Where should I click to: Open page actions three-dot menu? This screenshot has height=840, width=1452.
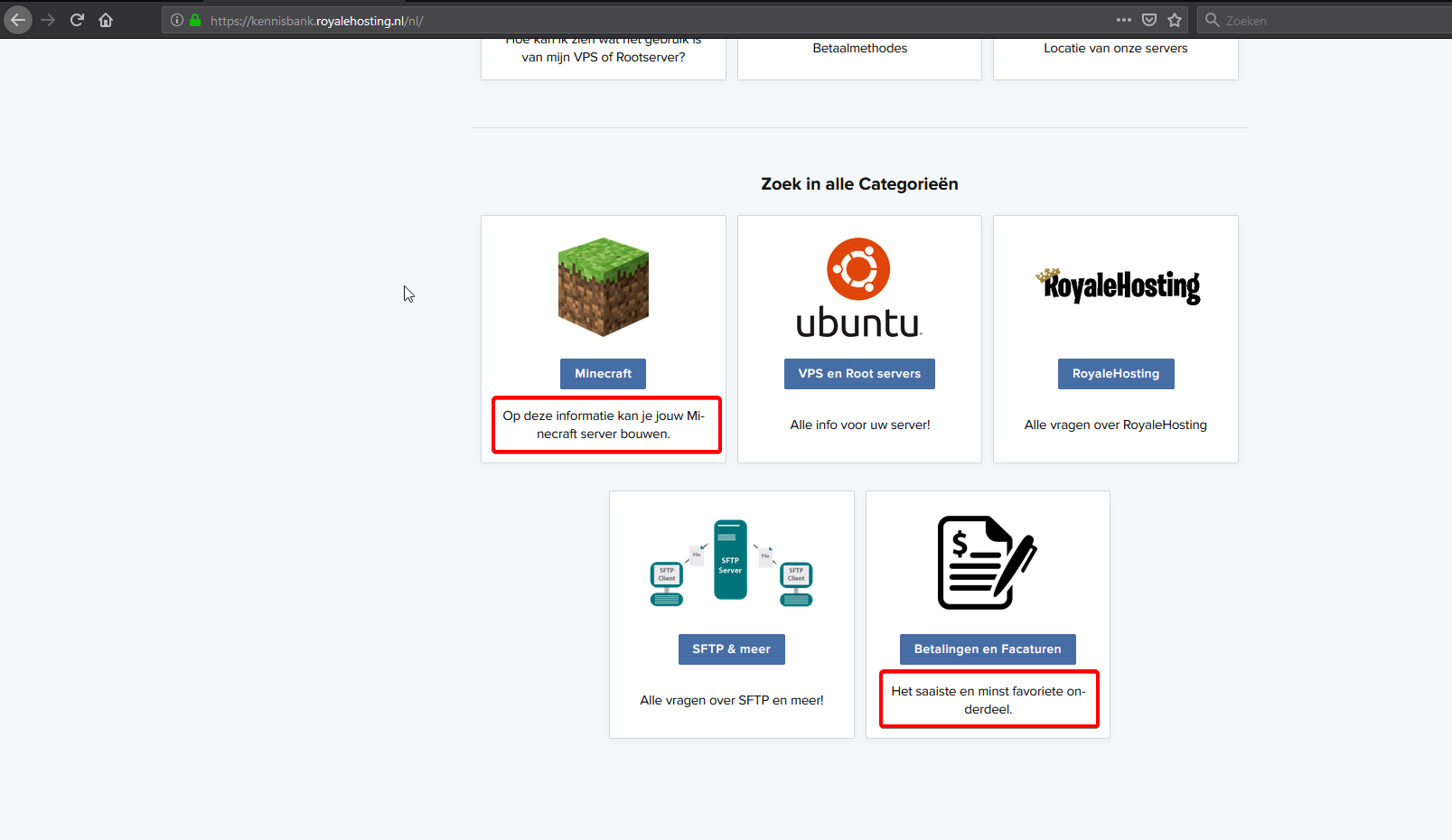tap(1123, 20)
